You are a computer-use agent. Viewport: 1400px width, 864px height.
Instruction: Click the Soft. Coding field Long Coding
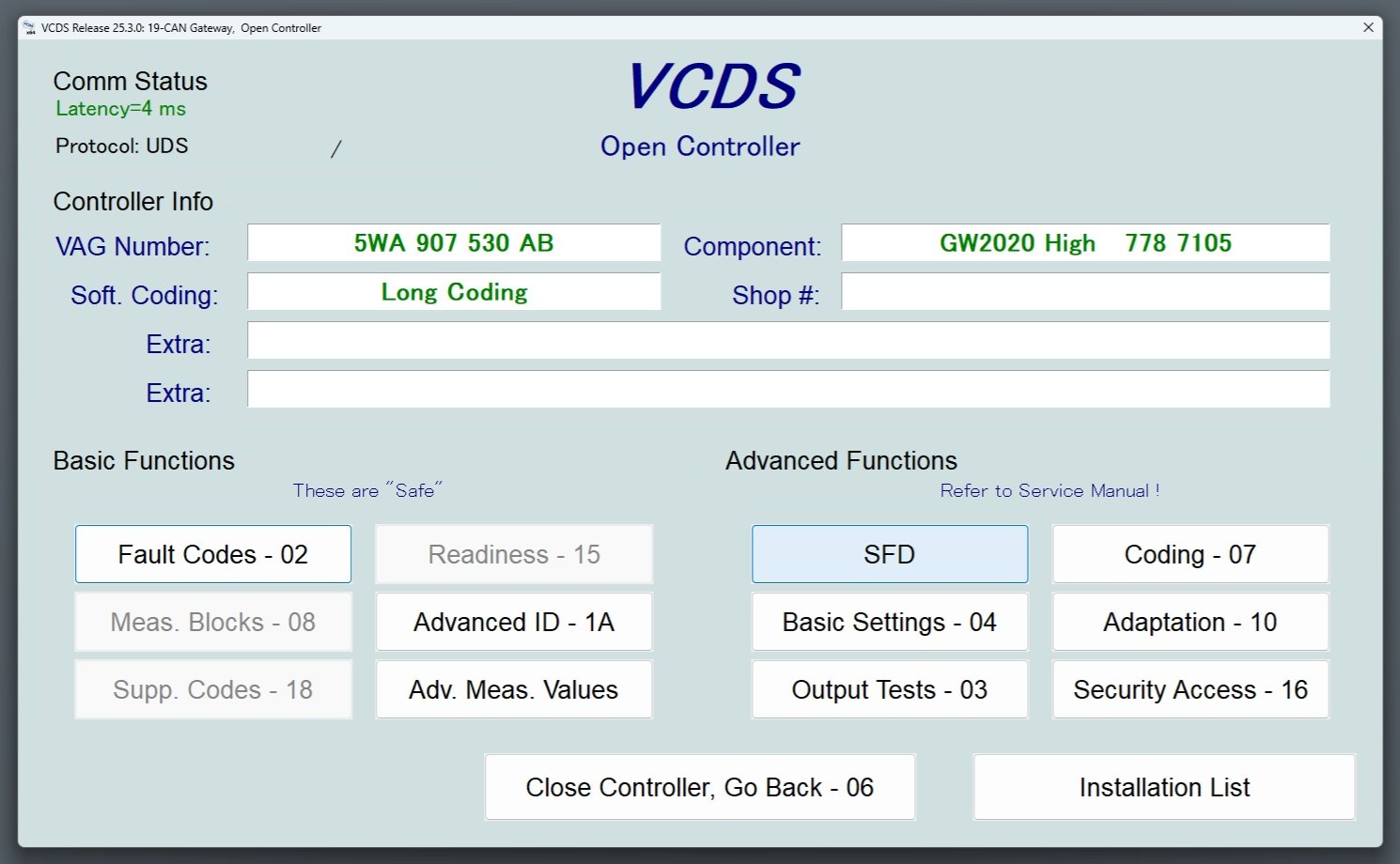pyautogui.click(x=454, y=291)
